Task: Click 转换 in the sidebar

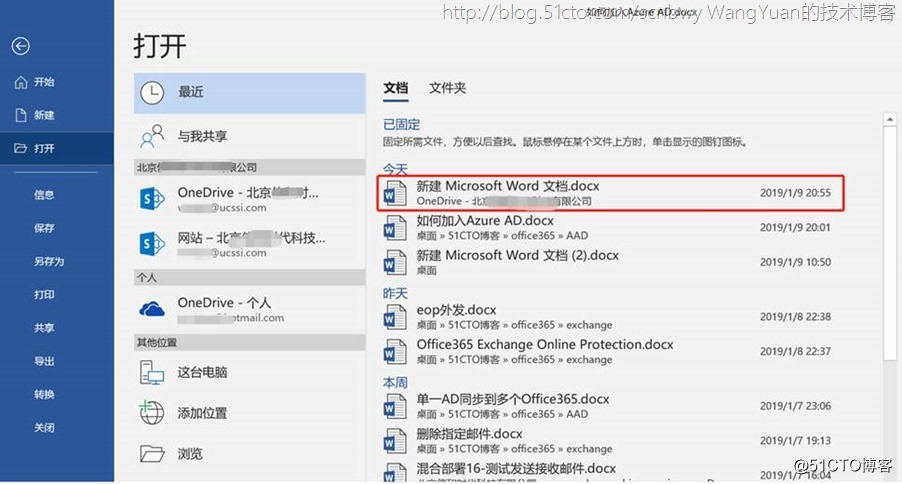Action: 44,394
